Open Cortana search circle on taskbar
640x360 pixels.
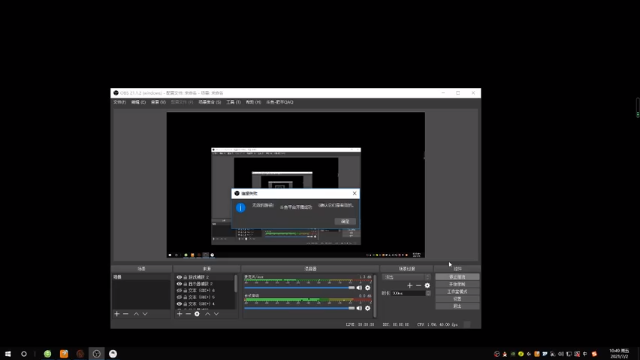coord(24,354)
